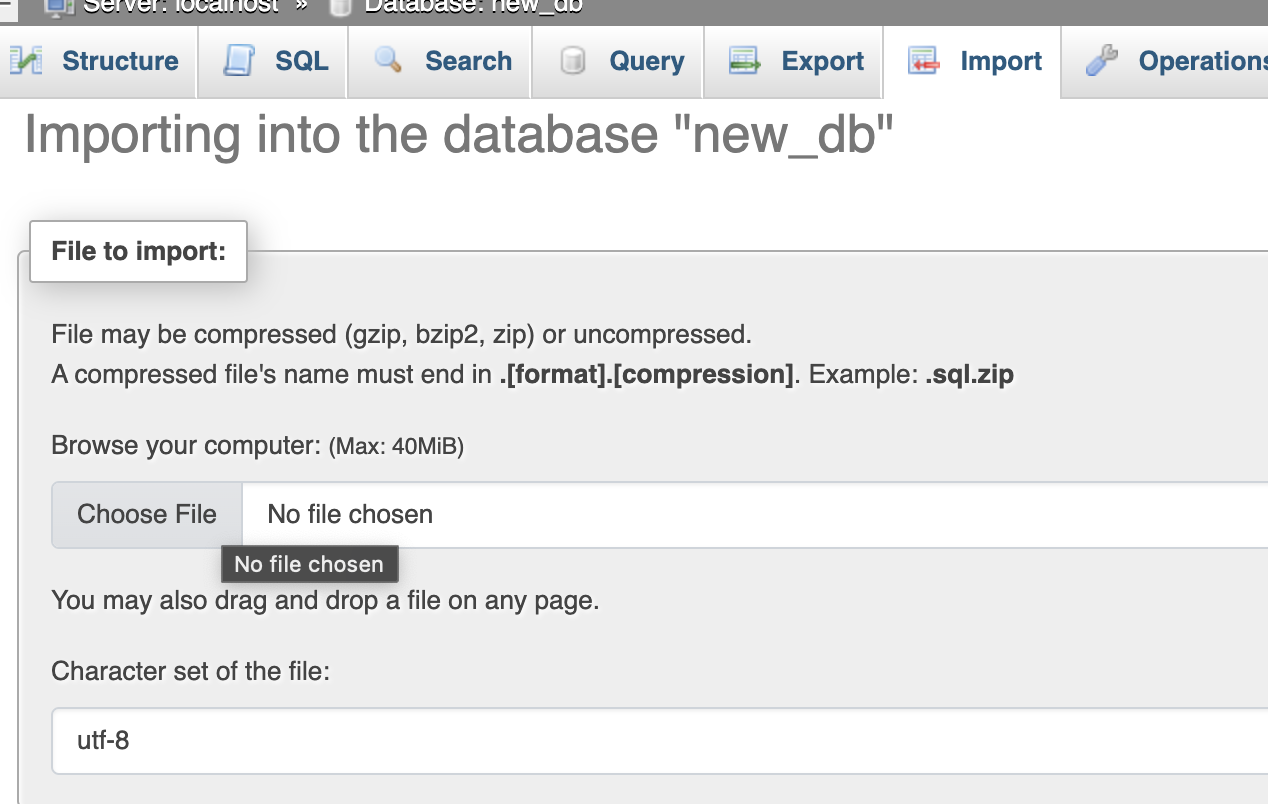1268x804 pixels.
Task: Select the Import tab label
Action: (1000, 61)
